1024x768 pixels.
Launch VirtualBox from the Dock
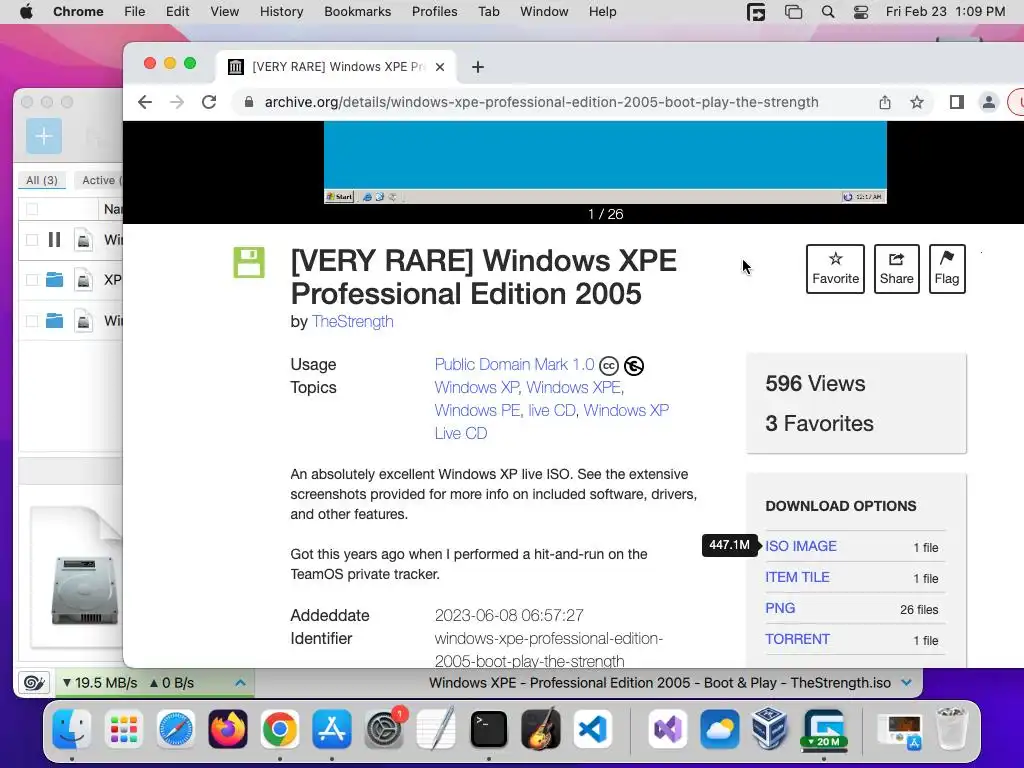coord(769,729)
